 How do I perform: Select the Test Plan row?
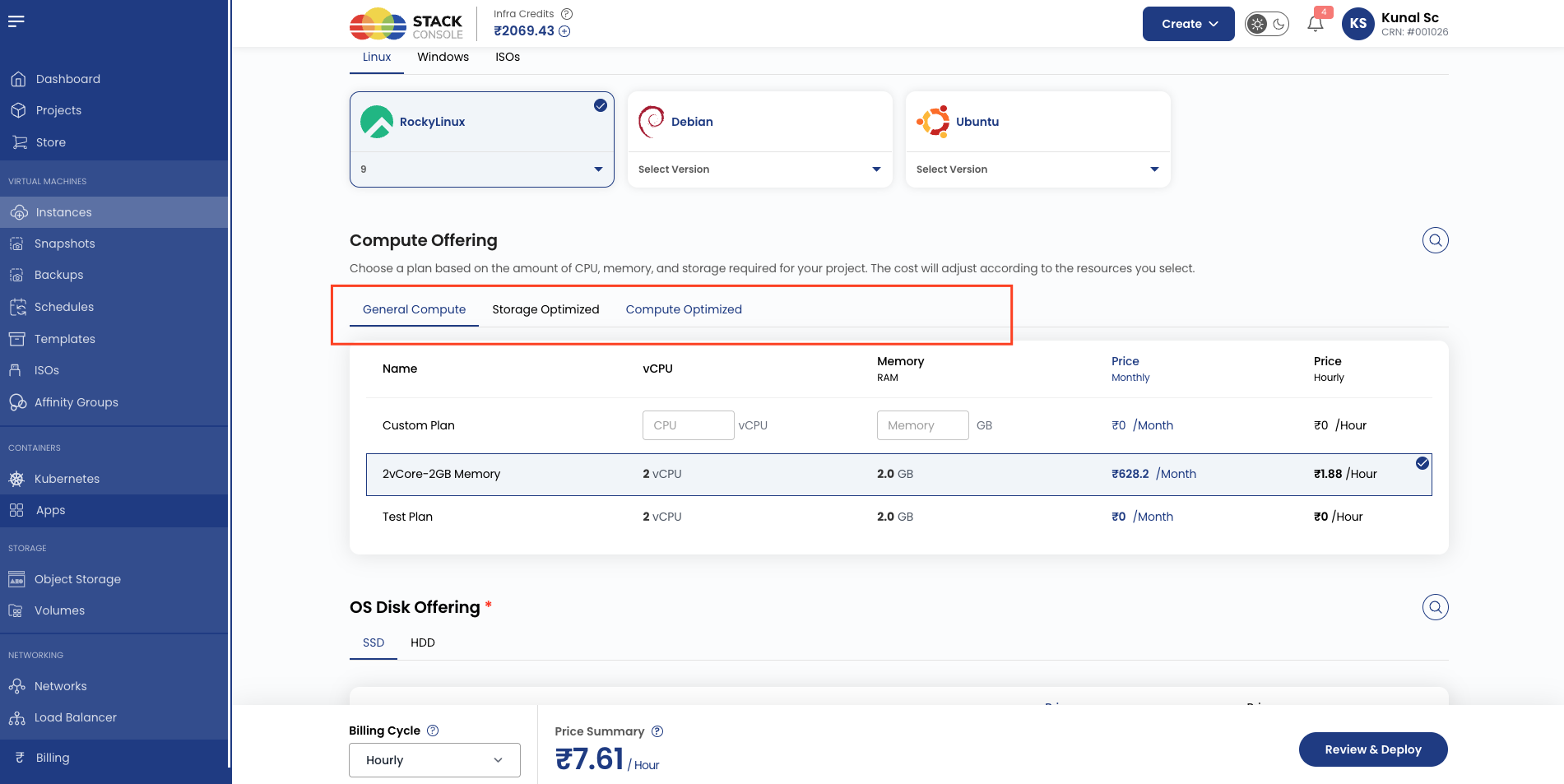coord(898,517)
